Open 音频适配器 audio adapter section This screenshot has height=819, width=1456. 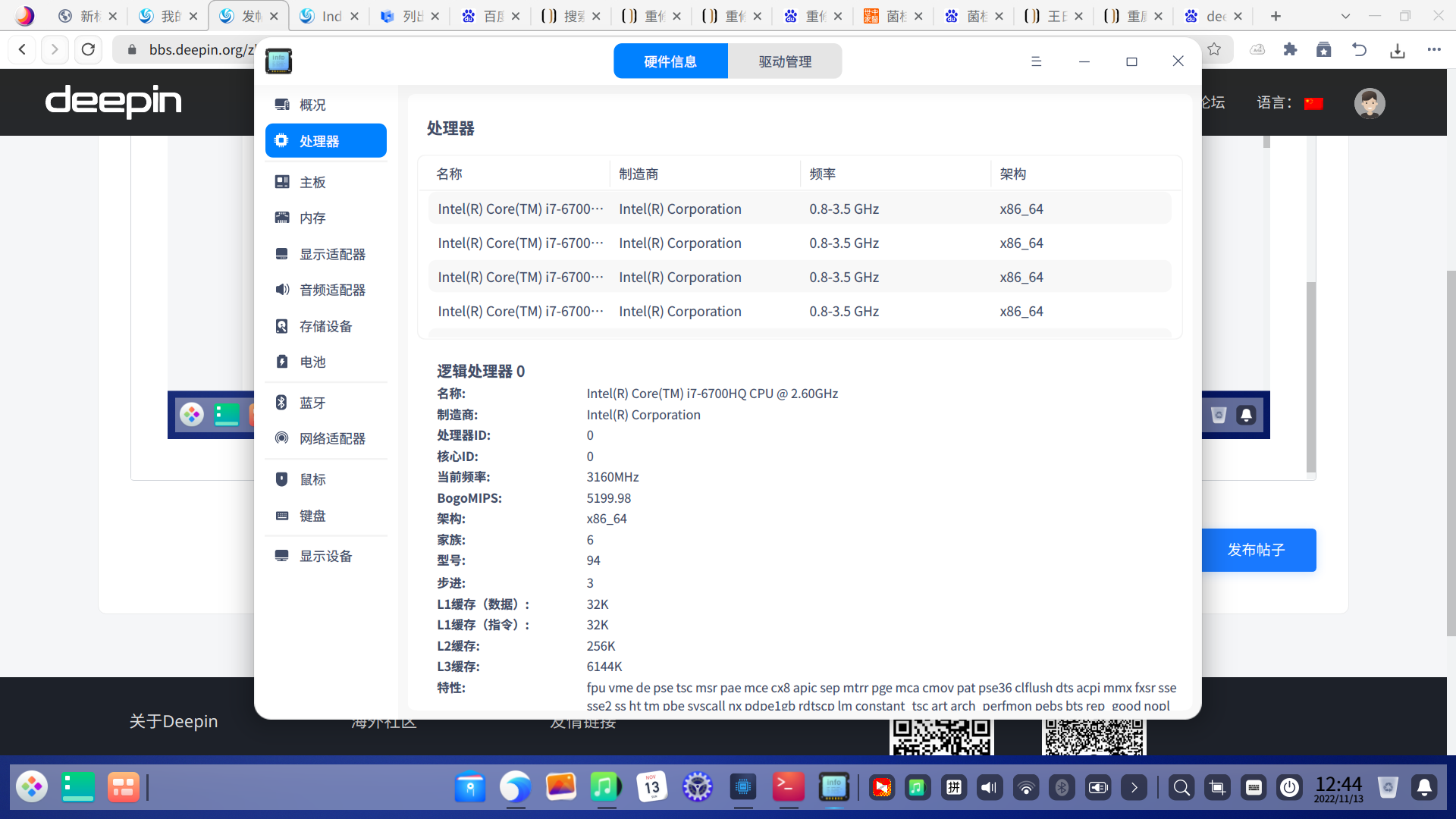pyautogui.click(x=331, y=290)
